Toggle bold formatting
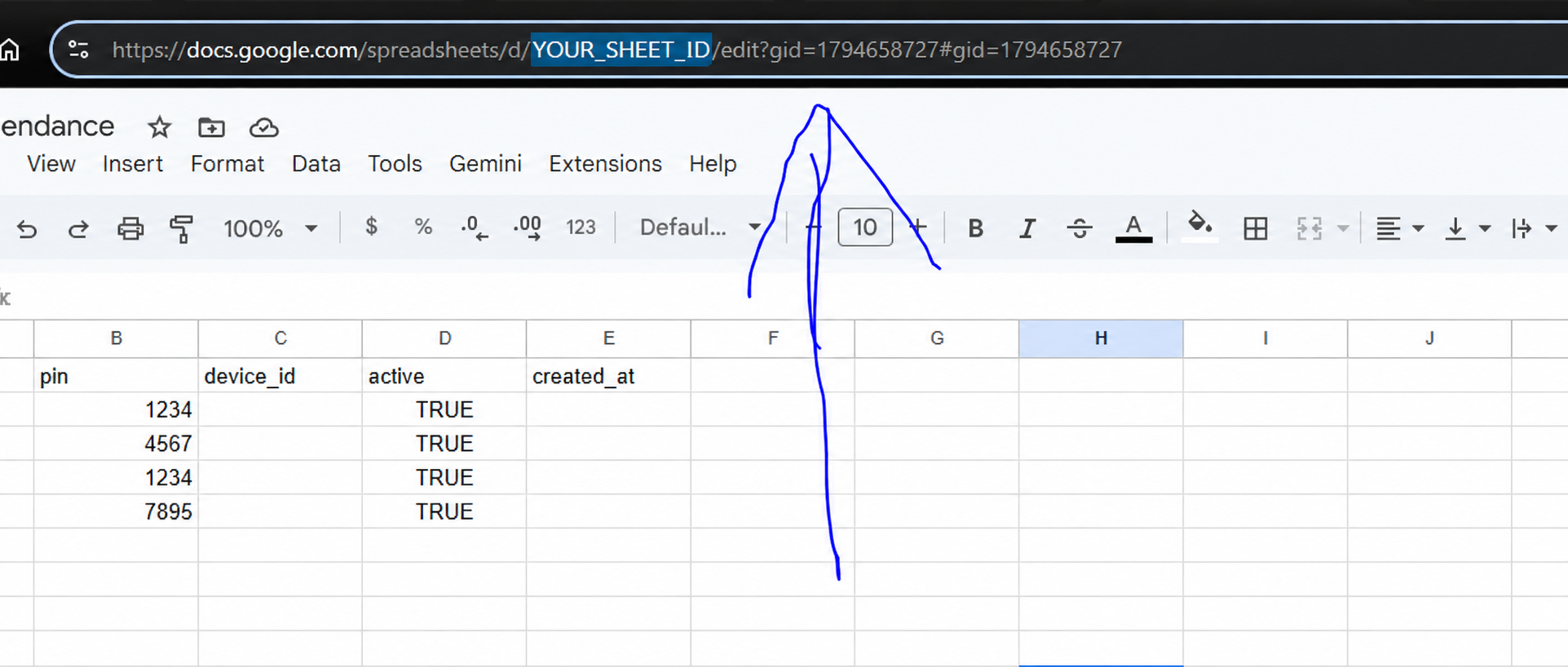1568x667 pixels. point(975,228)
